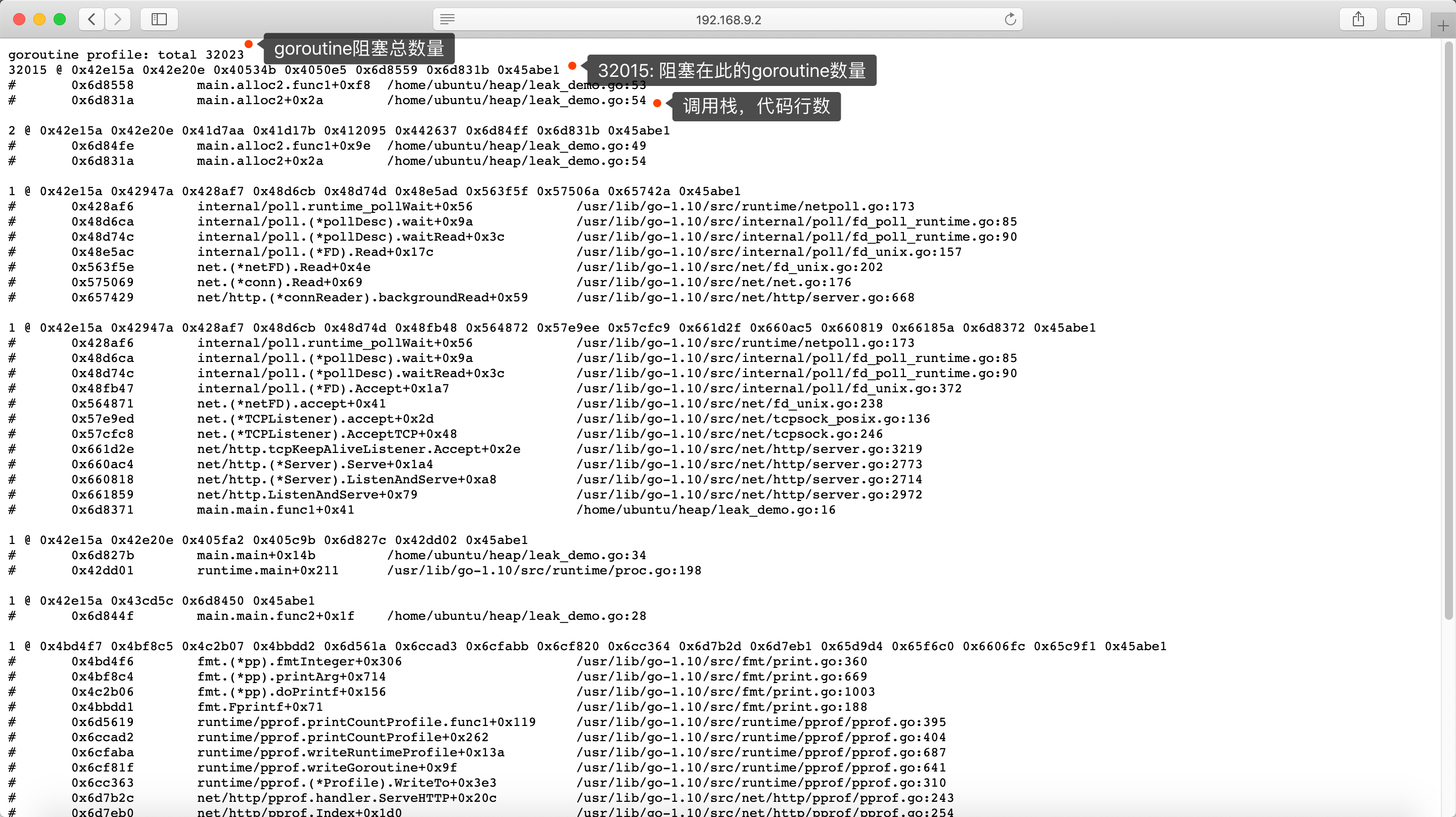Screen dimensions: 1456x817
Task: Click 'goroutine profile: total 32023' line
Action: click(126, 55)
